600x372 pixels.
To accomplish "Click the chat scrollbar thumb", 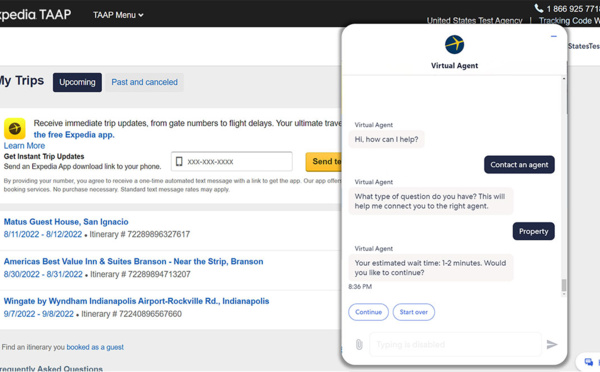I will pyautogui.click(x=564, y=285).
